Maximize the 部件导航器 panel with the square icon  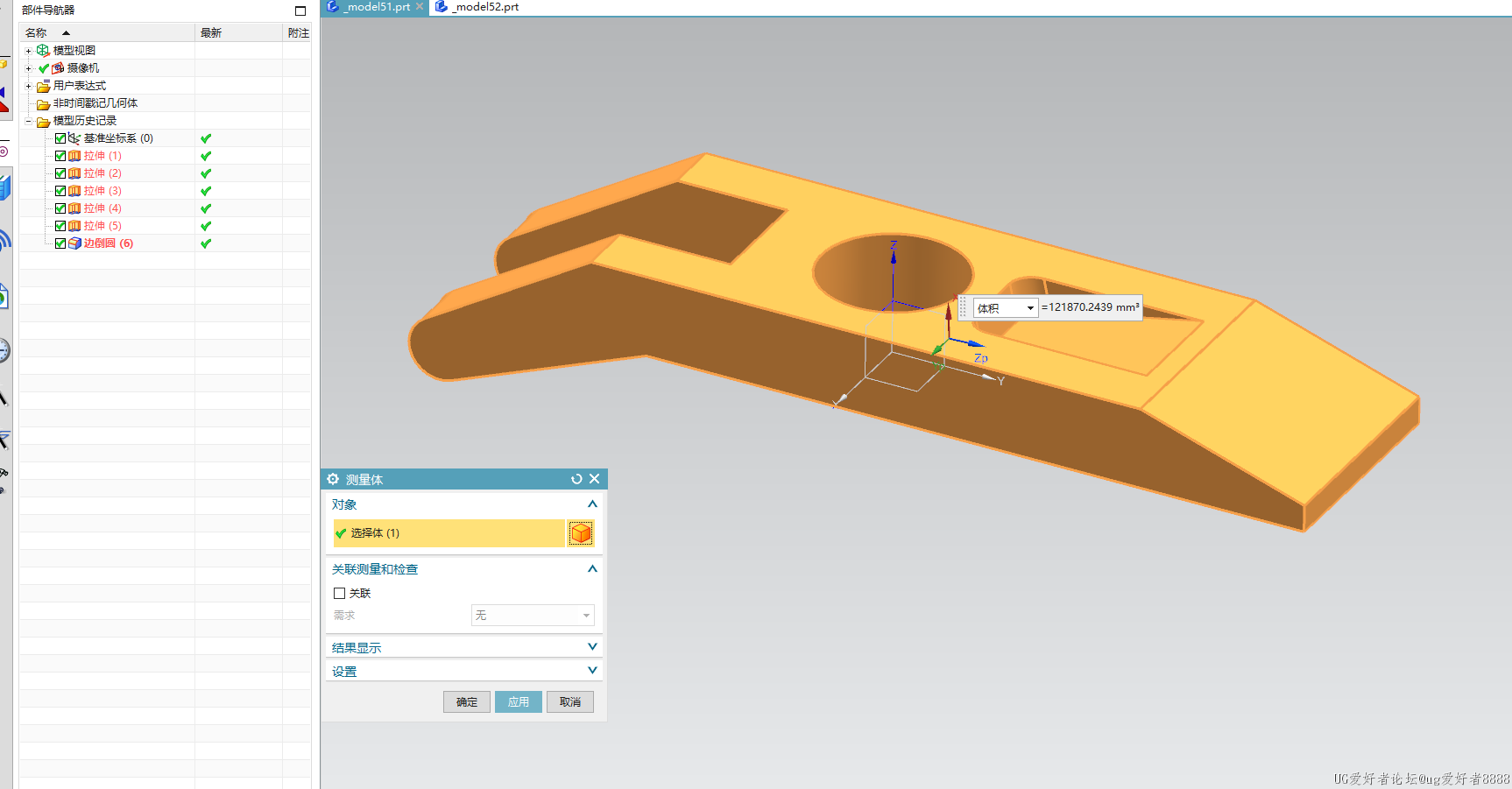click(300, 11)
